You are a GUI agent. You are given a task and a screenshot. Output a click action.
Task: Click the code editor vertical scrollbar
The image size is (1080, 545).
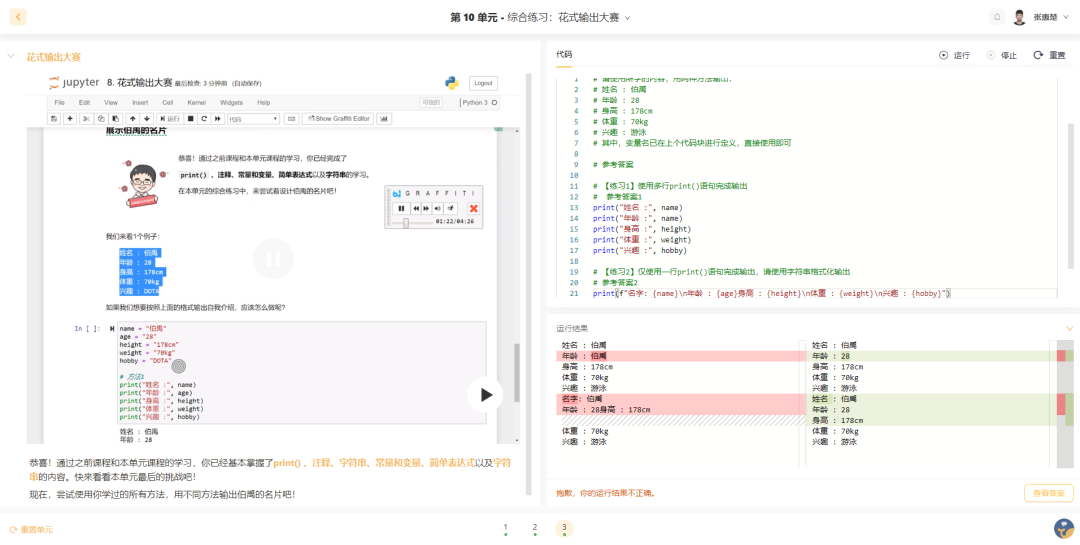coord(1070,196)
